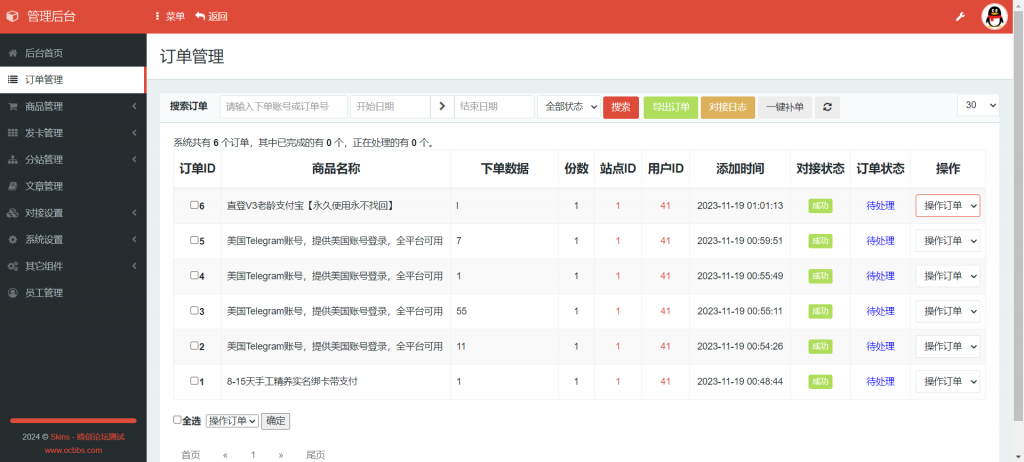1024x462 pixels.
Task: Click the green 成功 badge for order 1
Action: [820, 382]
